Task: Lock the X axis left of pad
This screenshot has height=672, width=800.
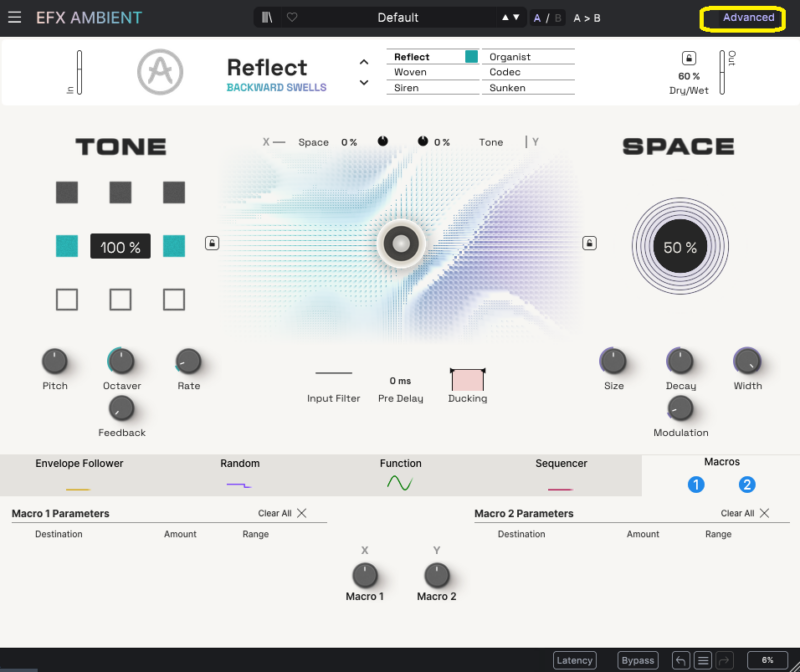Action: coord(212,243)
